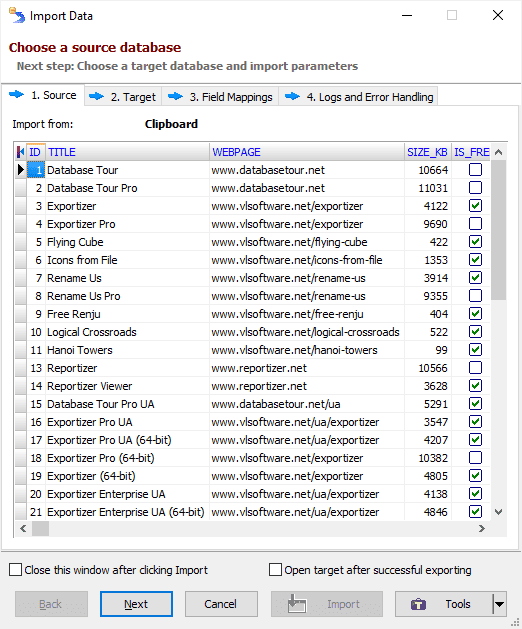The image size is (522, 629).
Task: Click the current row arrow indicator
Action: coord(20,170)
